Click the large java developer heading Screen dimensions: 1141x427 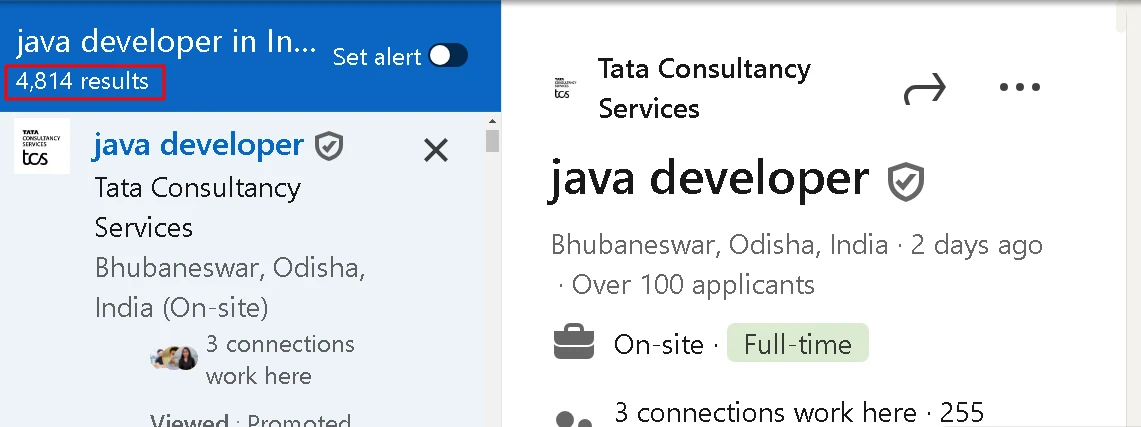[709, 179]
